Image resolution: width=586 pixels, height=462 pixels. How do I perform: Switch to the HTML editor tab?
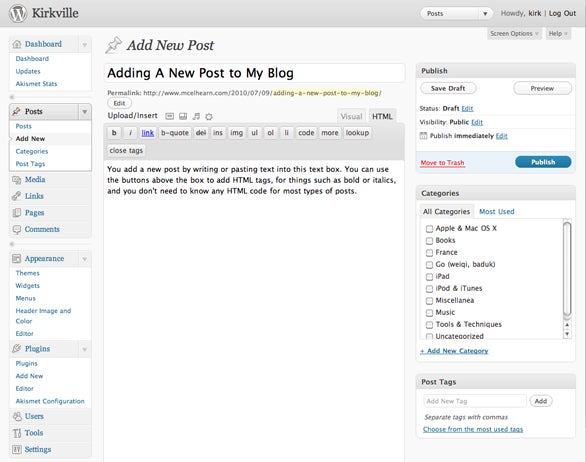point(382,117)
